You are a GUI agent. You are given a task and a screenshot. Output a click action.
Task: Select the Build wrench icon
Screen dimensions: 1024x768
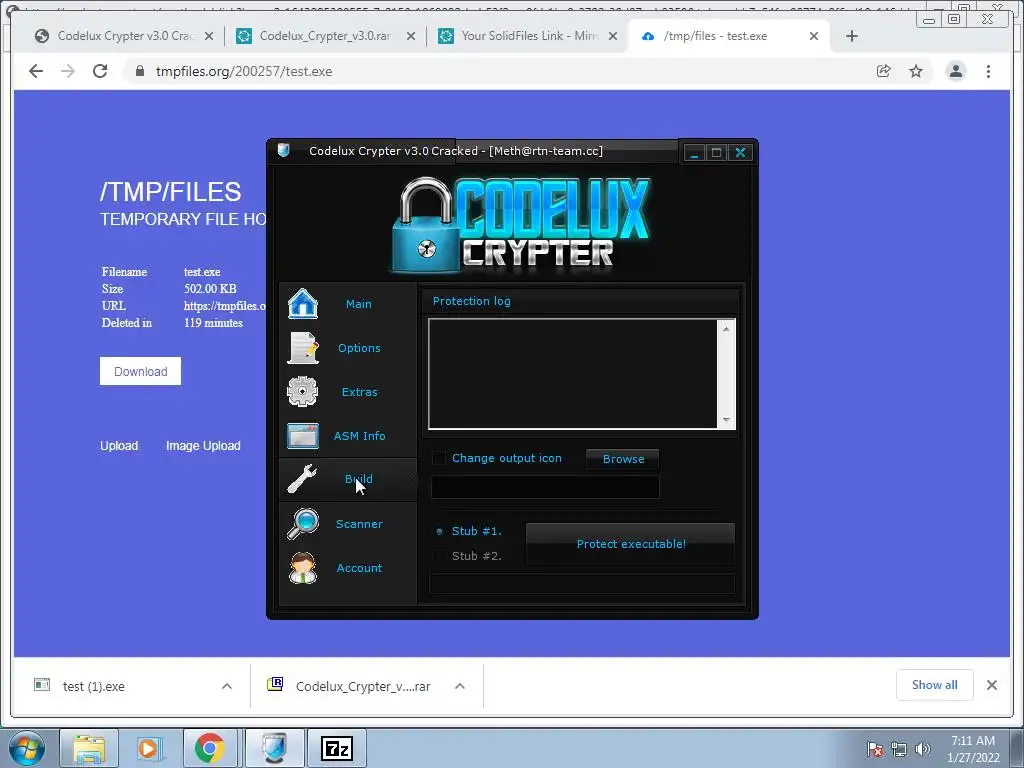[302, 479]
